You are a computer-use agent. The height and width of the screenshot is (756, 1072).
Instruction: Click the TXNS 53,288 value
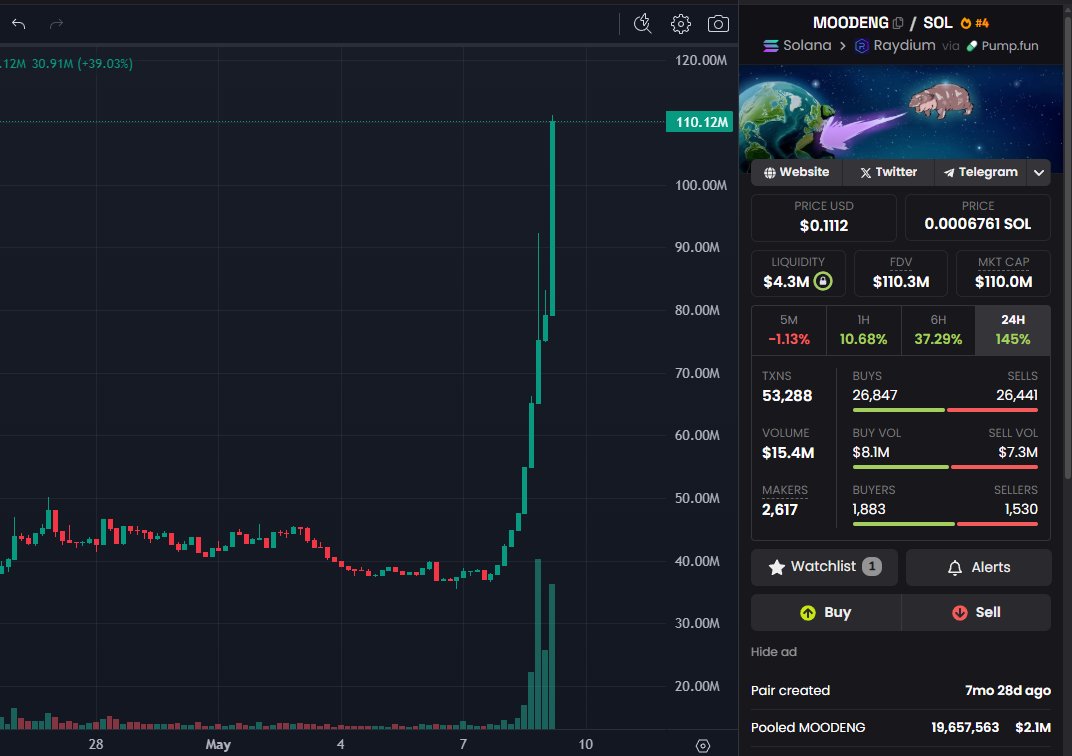pyautogui.click(x=787, y=396)
